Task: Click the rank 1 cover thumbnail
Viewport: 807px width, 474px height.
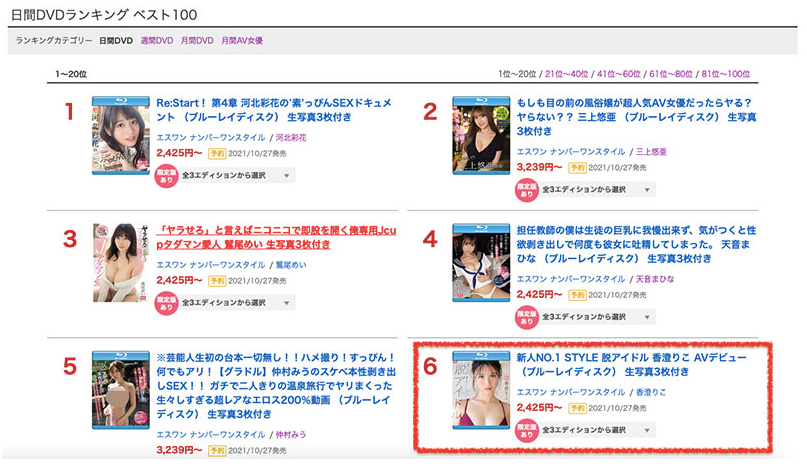Action: pos(121,135)
